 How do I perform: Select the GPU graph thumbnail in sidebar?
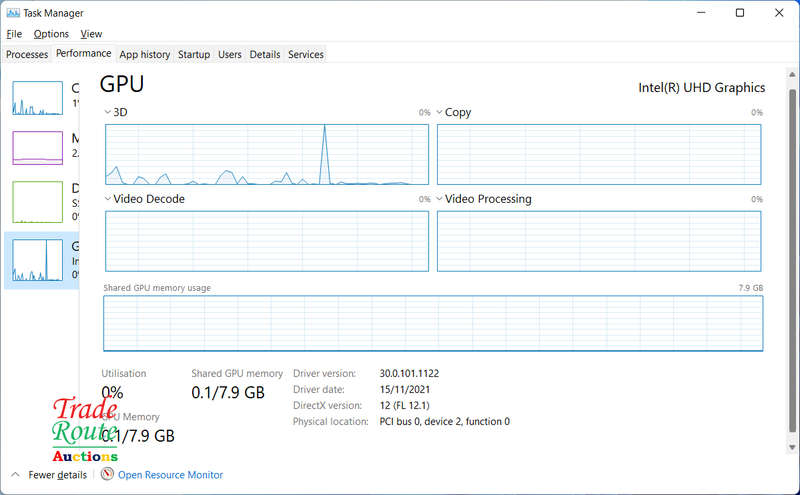click(37, 260)
